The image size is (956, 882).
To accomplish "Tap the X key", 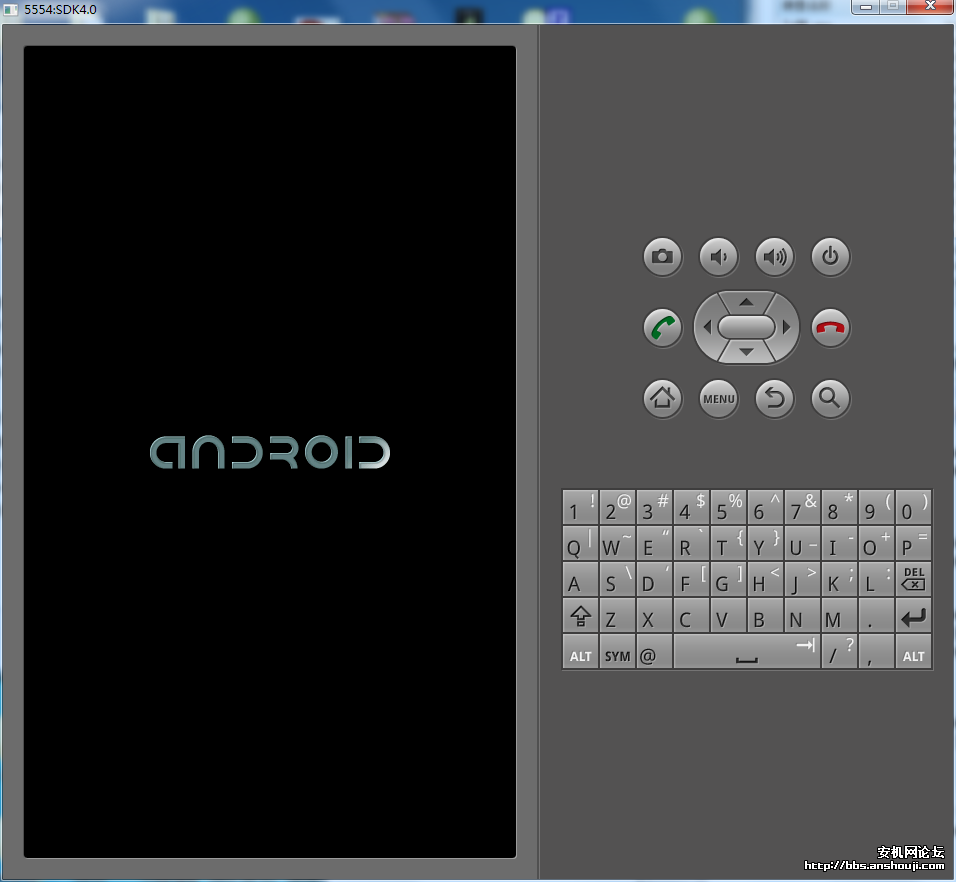I will 654,616.
